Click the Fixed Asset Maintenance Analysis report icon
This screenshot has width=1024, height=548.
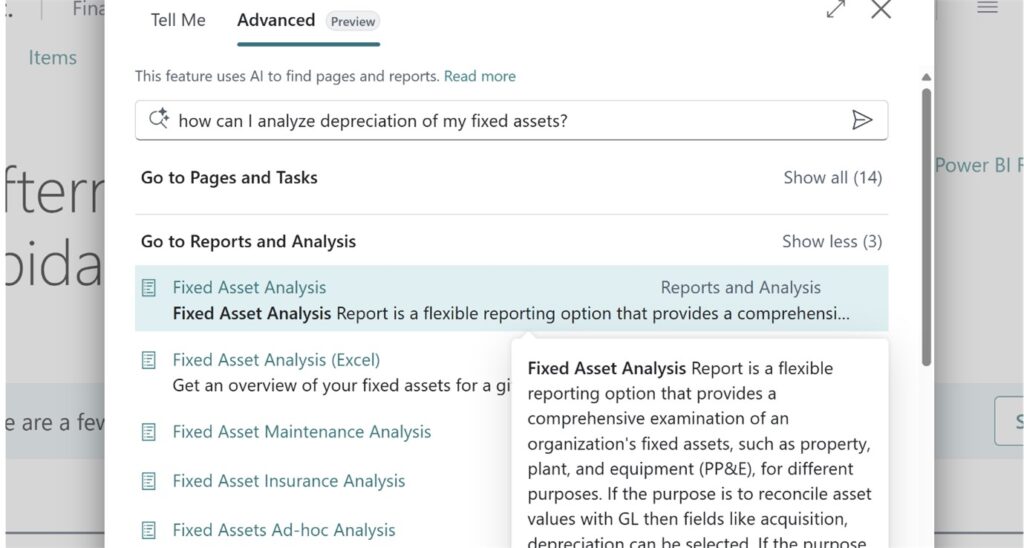pyautogui.click(x=150, y=432)
